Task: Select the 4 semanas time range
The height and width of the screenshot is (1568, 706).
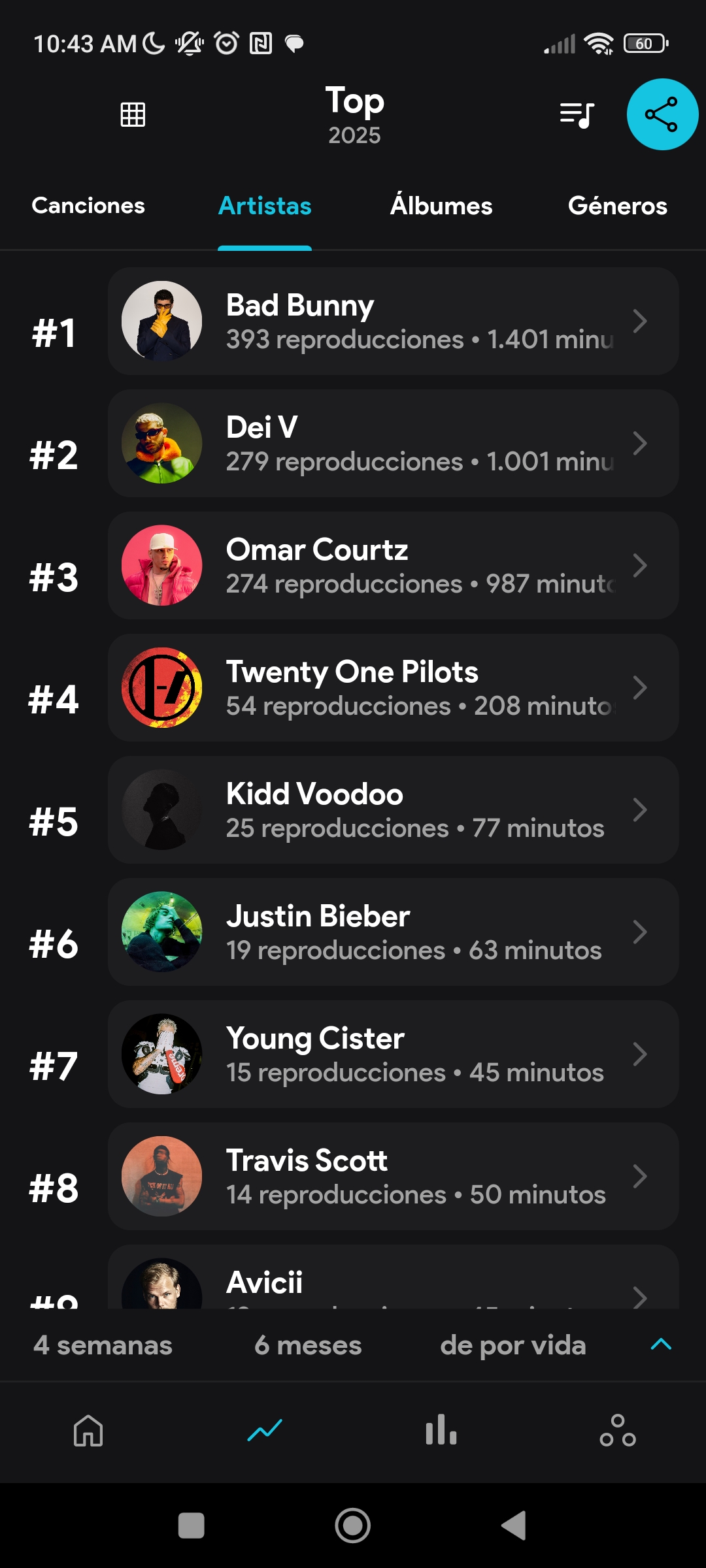Action: tap(103, 1345)
